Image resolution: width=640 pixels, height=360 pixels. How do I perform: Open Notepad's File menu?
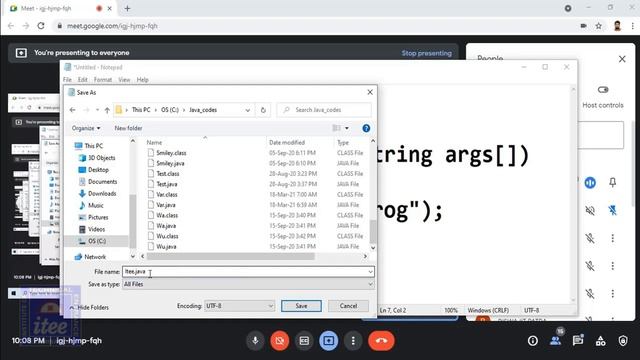pos(67,80)
